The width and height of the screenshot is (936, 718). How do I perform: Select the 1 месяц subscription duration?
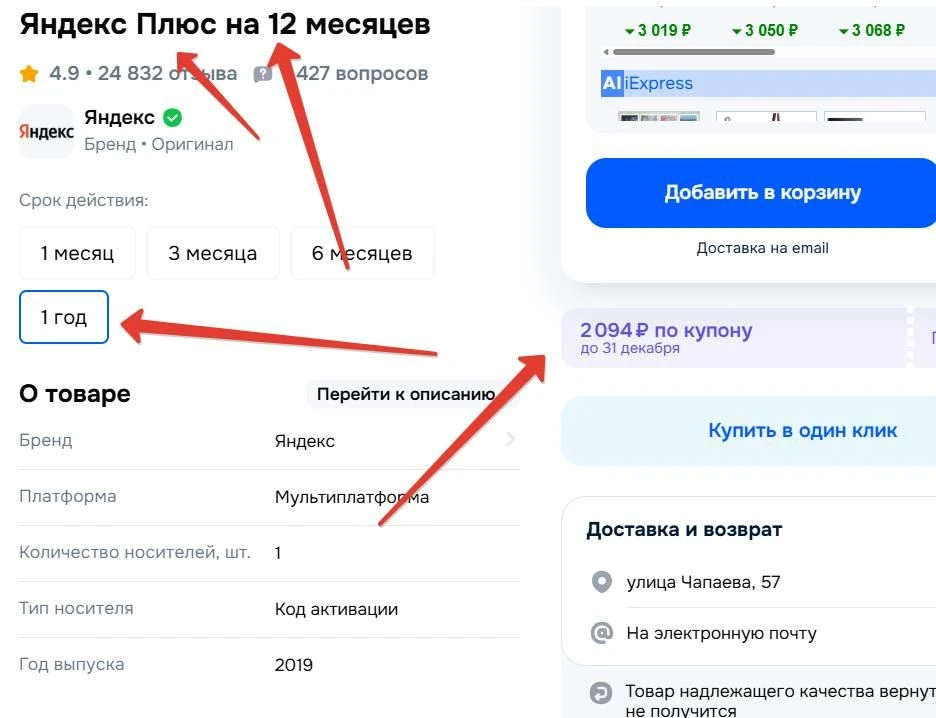click(77, 253)
